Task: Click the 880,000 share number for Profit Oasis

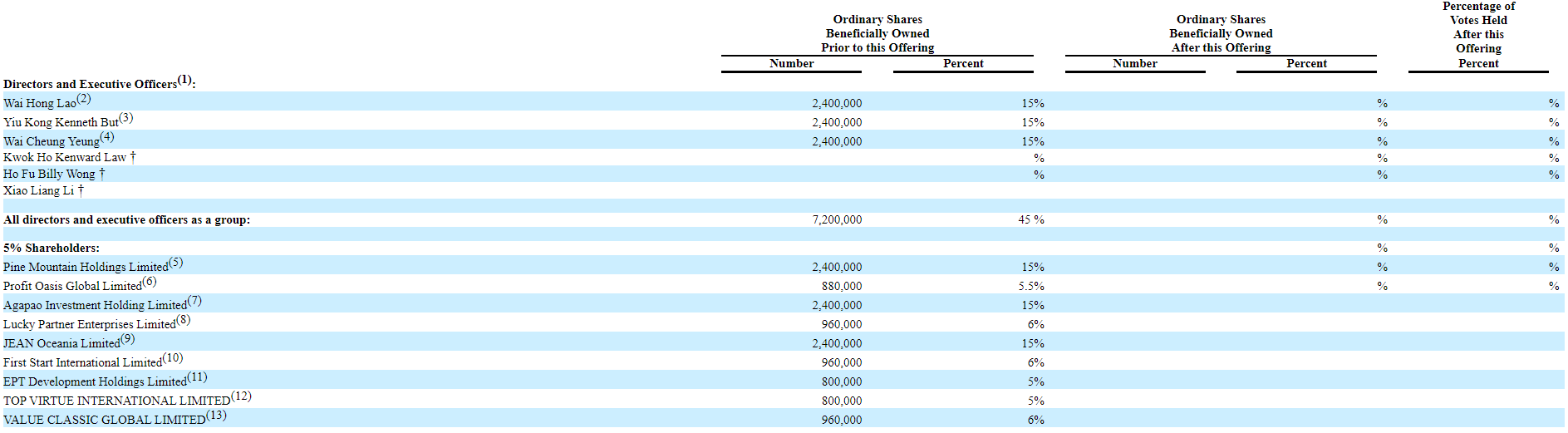Action: point(842,287)
